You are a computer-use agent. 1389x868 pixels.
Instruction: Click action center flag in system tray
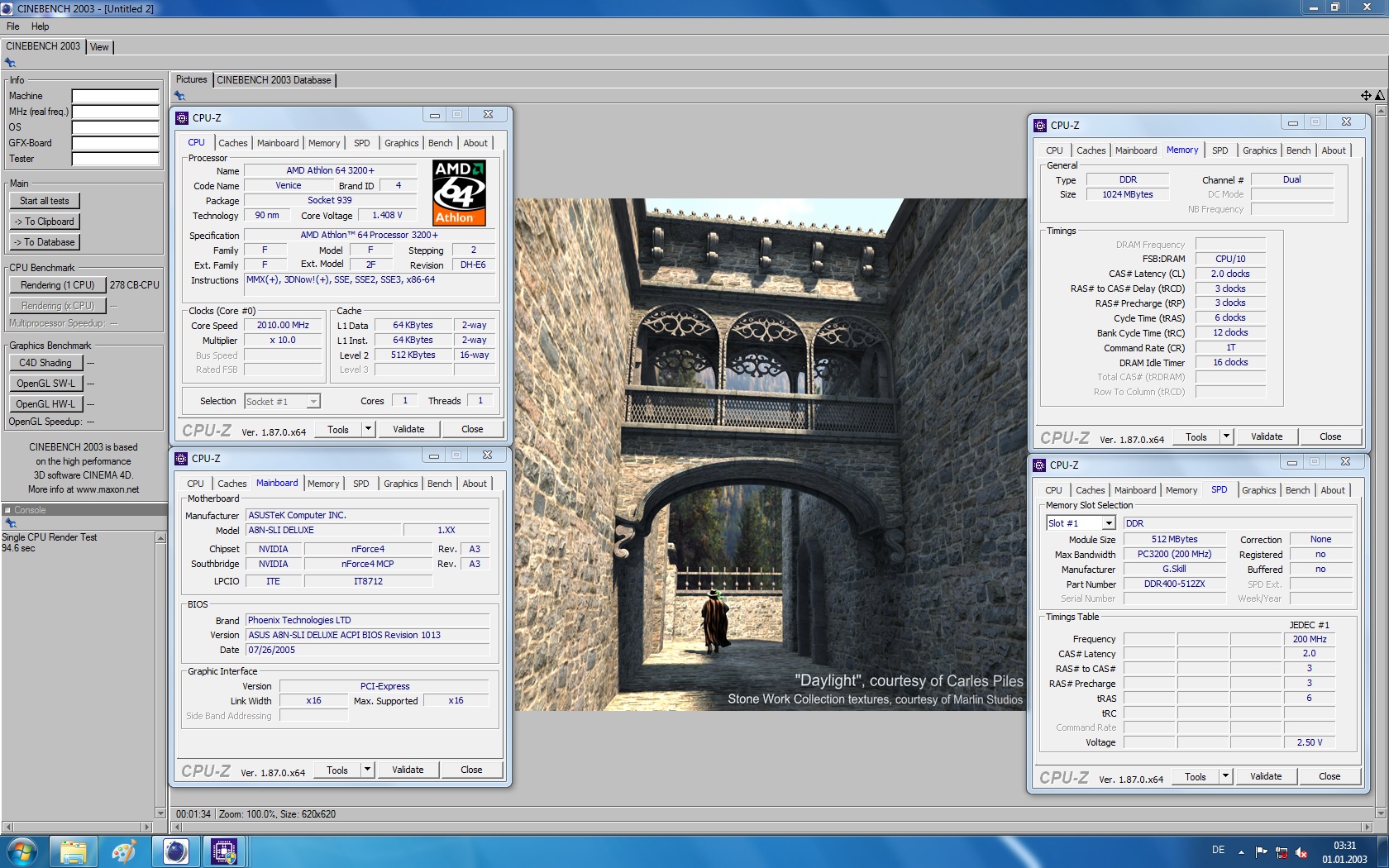coord(1261,852)
